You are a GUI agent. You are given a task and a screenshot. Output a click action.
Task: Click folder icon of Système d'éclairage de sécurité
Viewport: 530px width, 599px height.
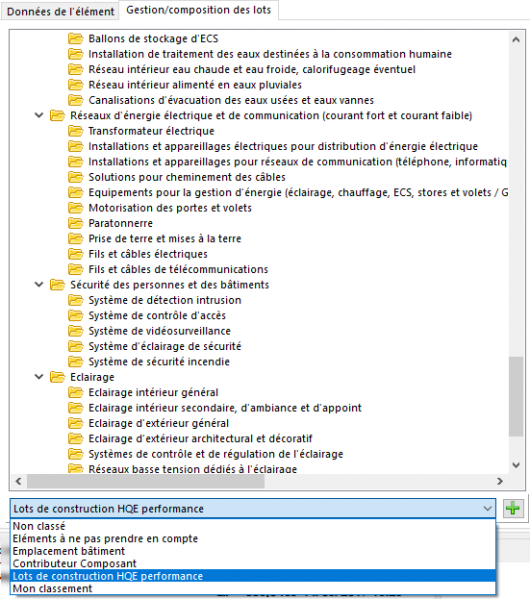[76, 346]
